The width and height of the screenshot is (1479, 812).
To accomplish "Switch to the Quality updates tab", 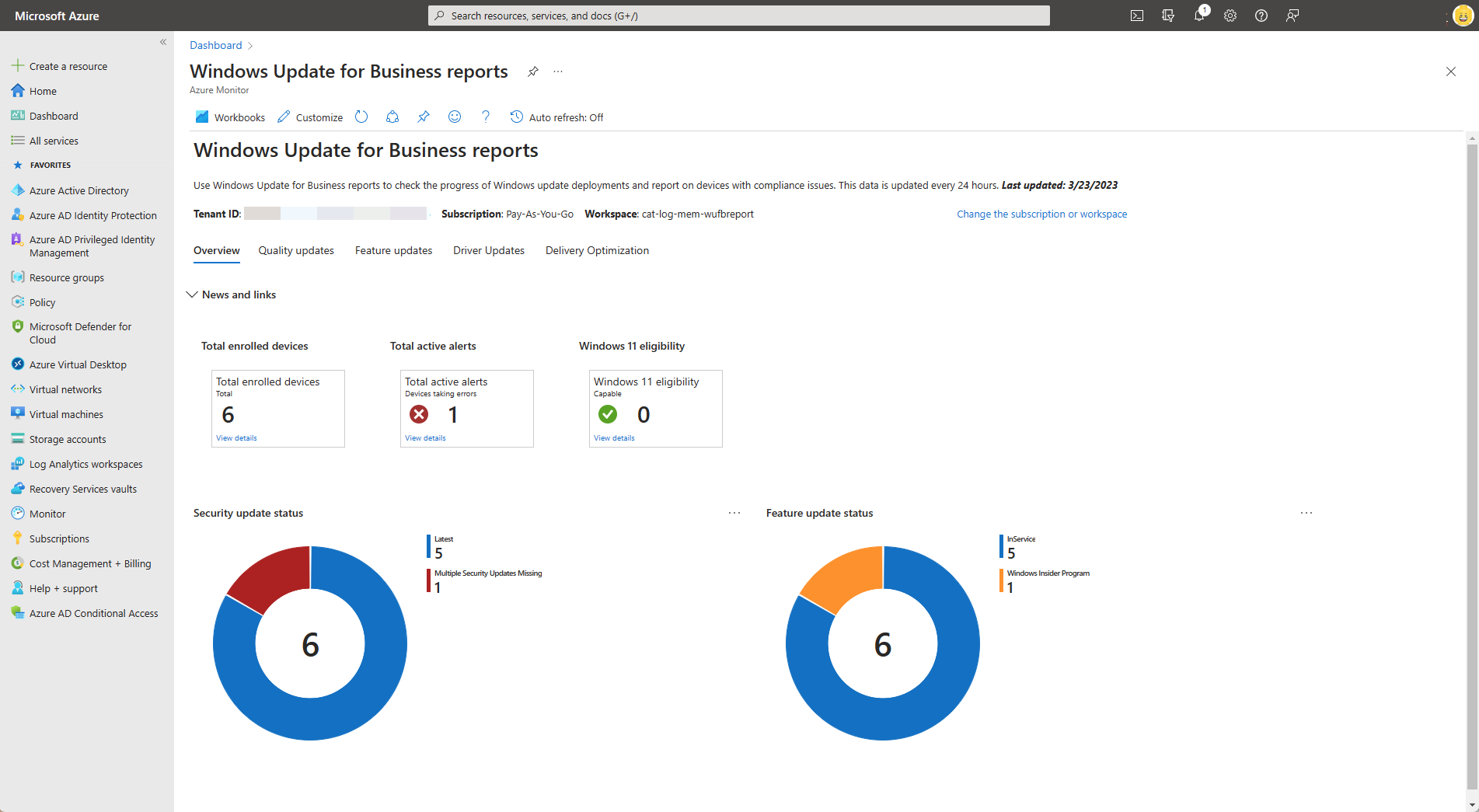I will click(x=296, y=250).
